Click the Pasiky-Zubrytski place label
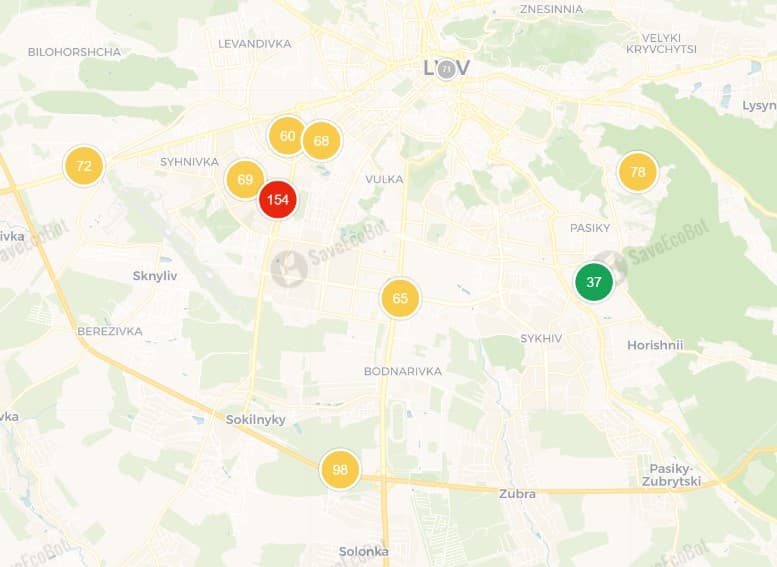 (x=671, y=475)
